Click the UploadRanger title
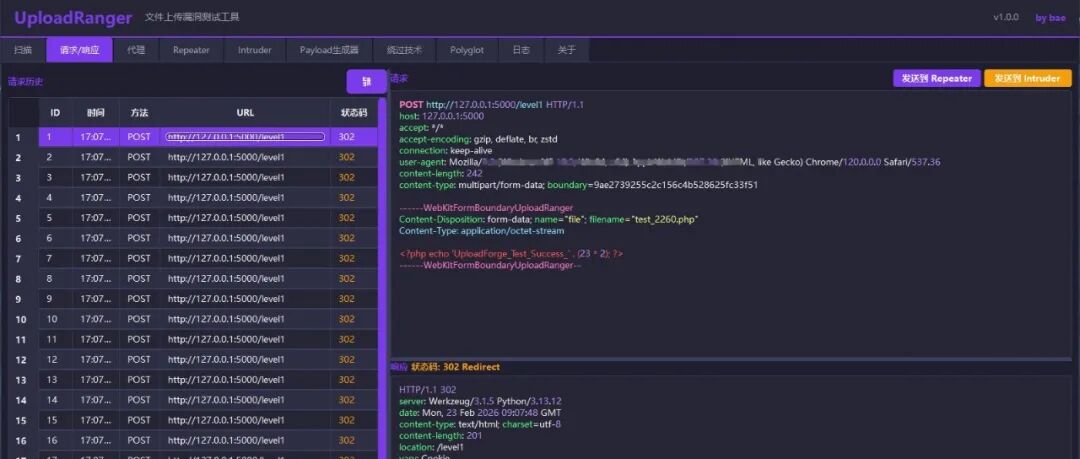The width and height of the screenshot is (1080, 459). tap(73, 19)
